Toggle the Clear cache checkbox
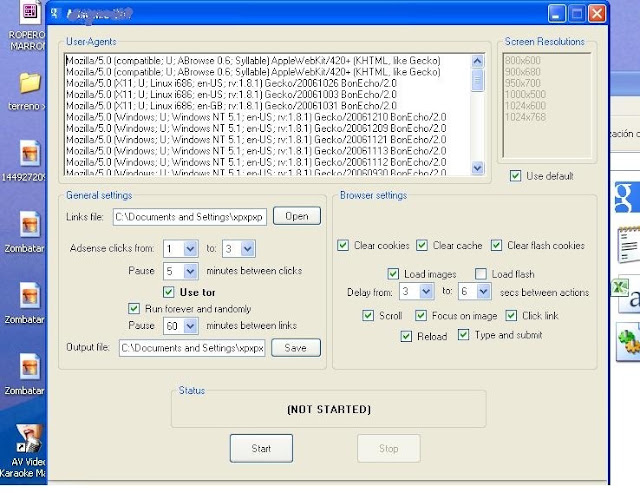Image resolution: width=640 pixels, height=493 pixels. coord(422,245)
